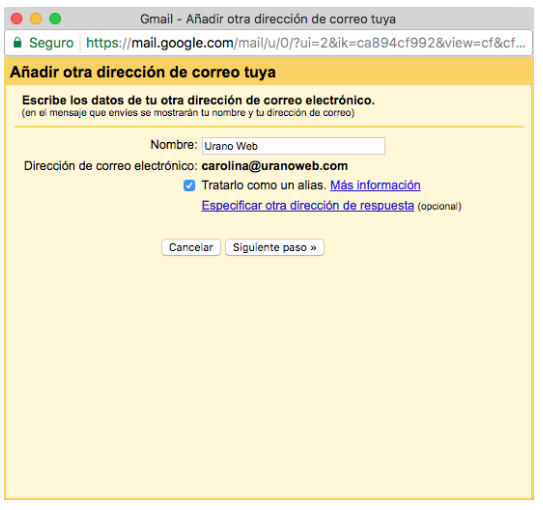Click "Especificar otra dirección de respuesta" link
Image resolution: width=543 pixels, height=510 pixels.
coord(308,206)
